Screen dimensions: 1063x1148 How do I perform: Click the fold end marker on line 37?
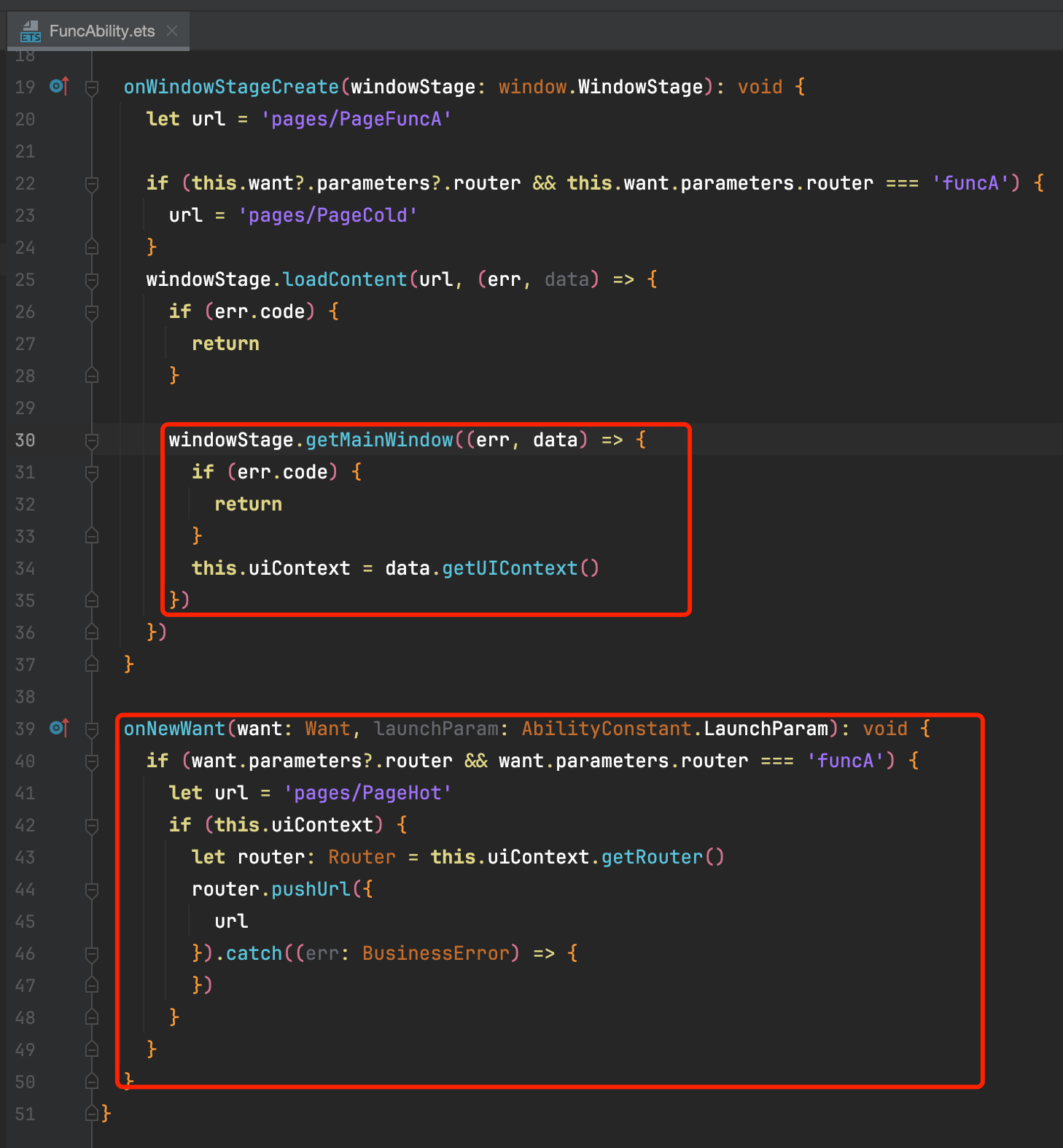coord(92,664)
